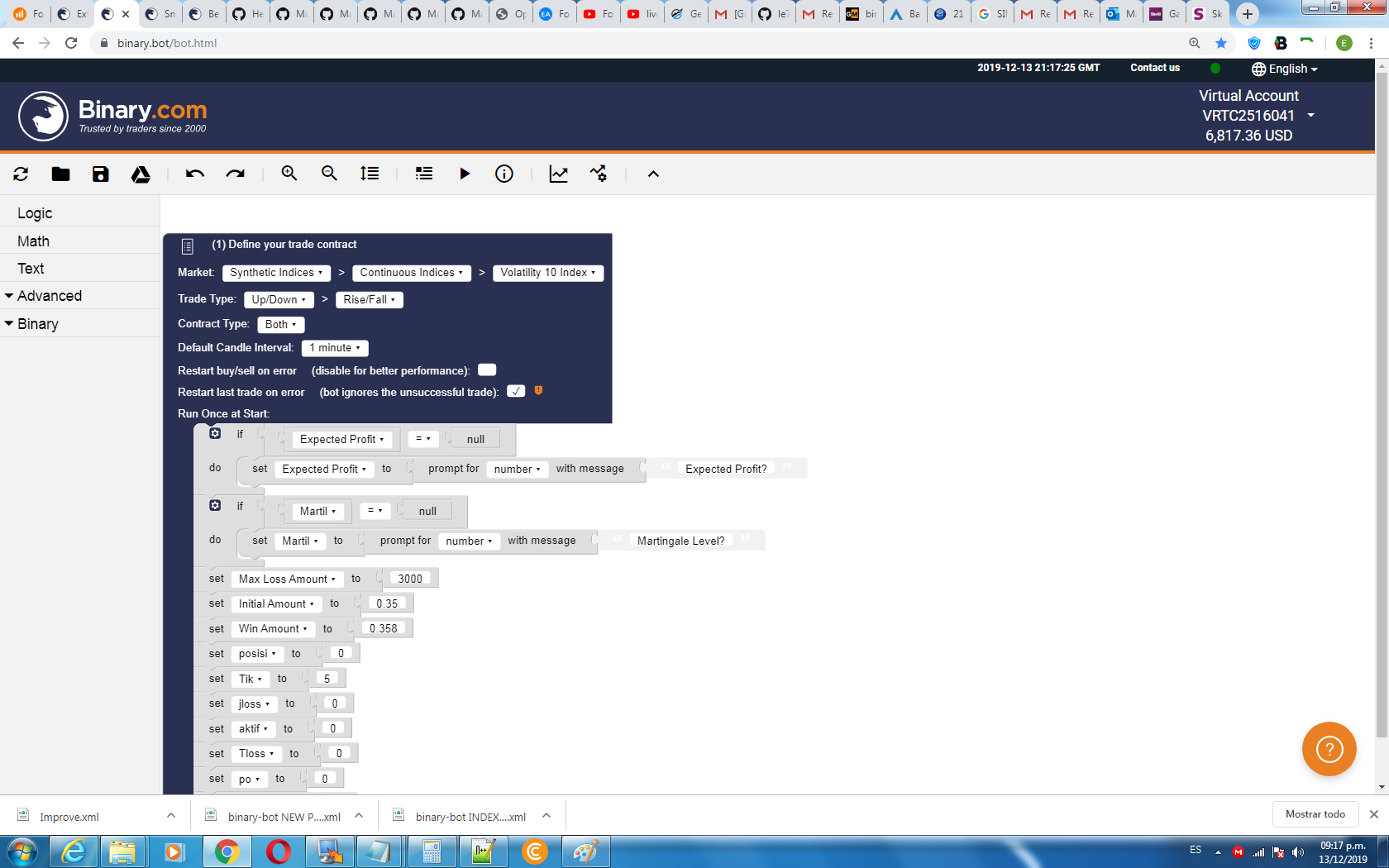1389x868 pixels.
Task: Change Default Candle Interval from 1 minute
Action: [334, 347]
